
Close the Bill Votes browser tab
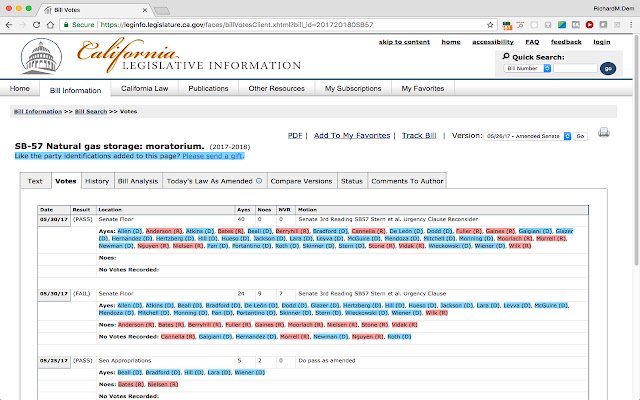tap(145, 10)
